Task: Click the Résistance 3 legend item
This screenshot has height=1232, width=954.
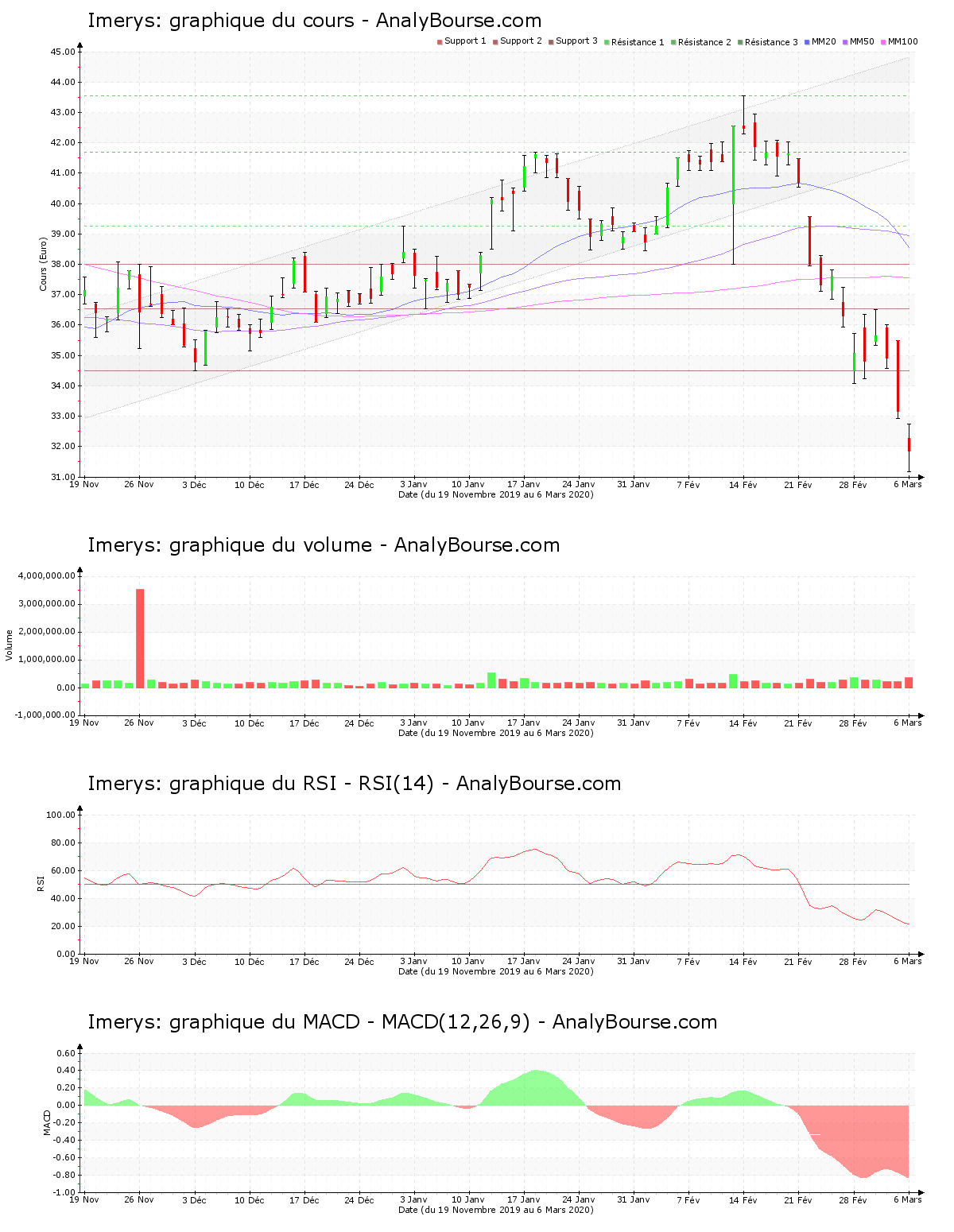Action: point(771,42)
